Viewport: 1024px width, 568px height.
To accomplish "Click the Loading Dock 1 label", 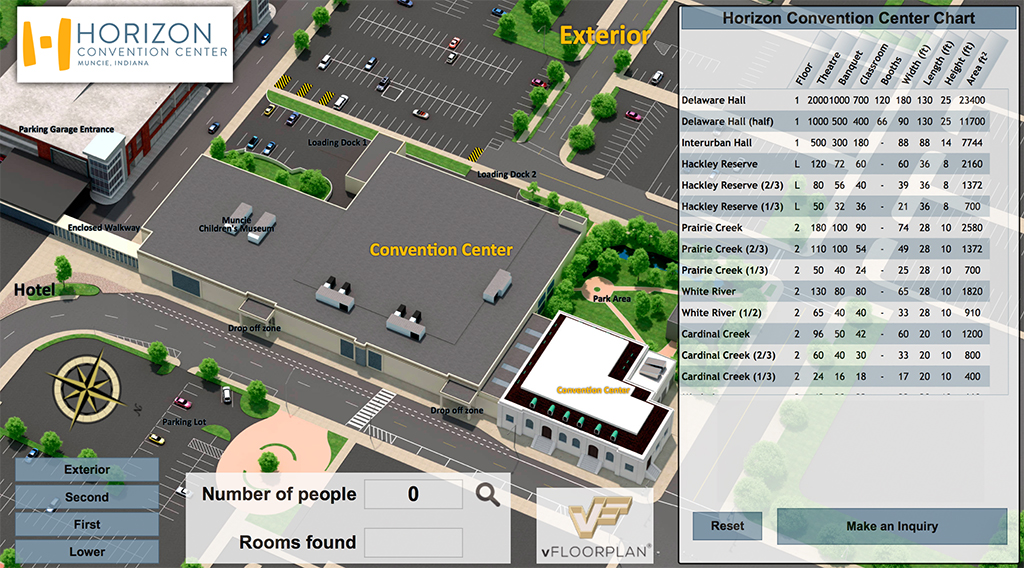I will tap(337, 142).
